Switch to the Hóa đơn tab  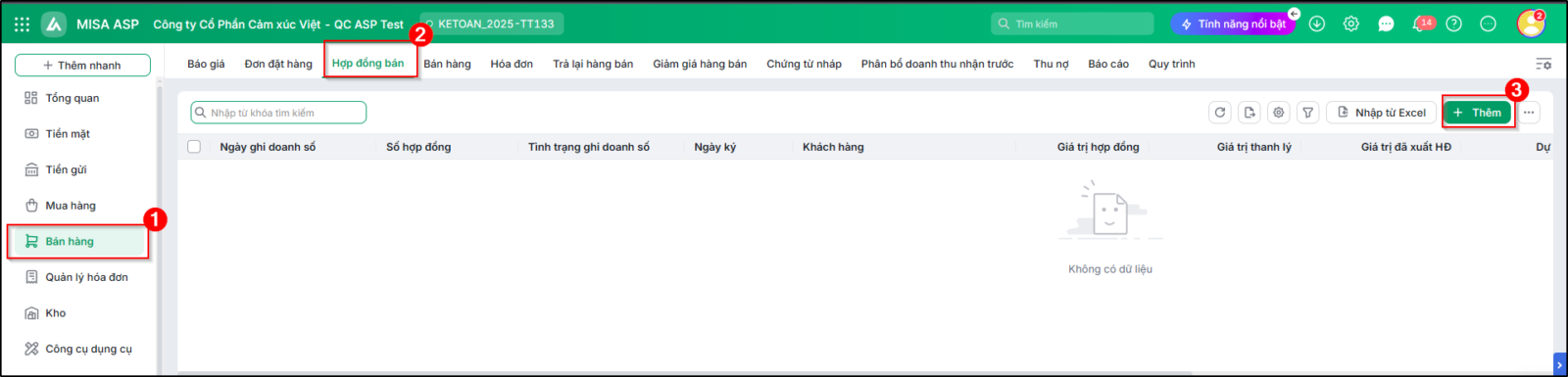click(x=512, y=64)
